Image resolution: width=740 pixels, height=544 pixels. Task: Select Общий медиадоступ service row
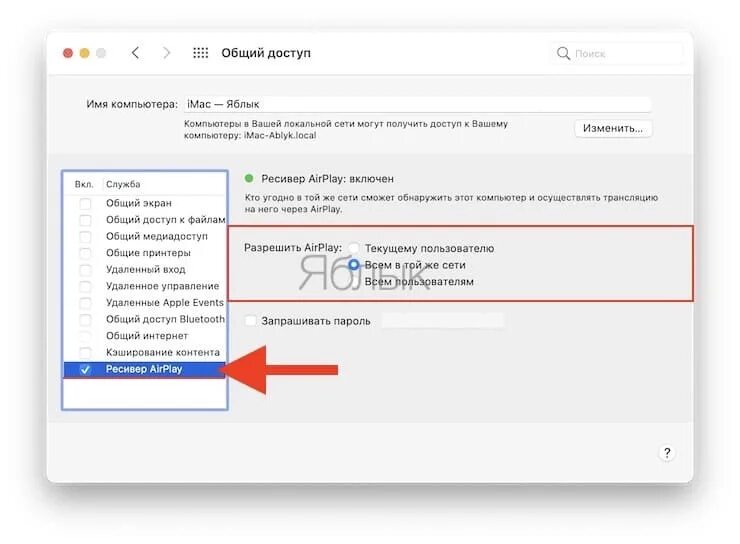pyautogui.click(x=145, y=236)
